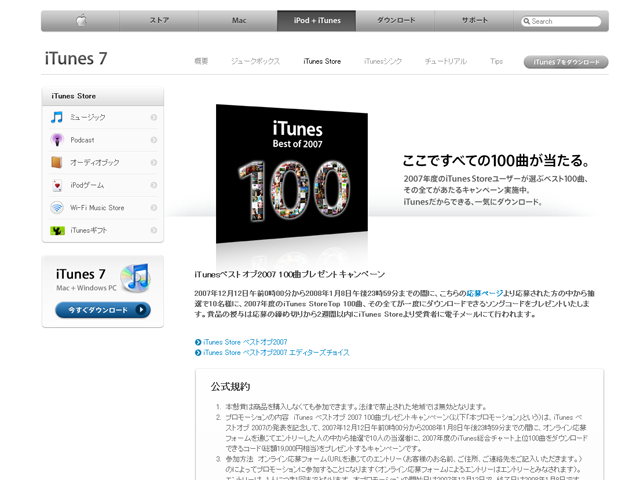Open Wi-Fi Music Store sidebar link

97,208
